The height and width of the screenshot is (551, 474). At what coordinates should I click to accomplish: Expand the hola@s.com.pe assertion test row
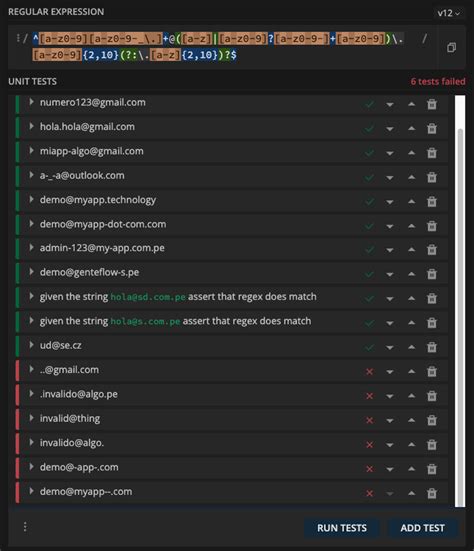click(x=31, y=320)
